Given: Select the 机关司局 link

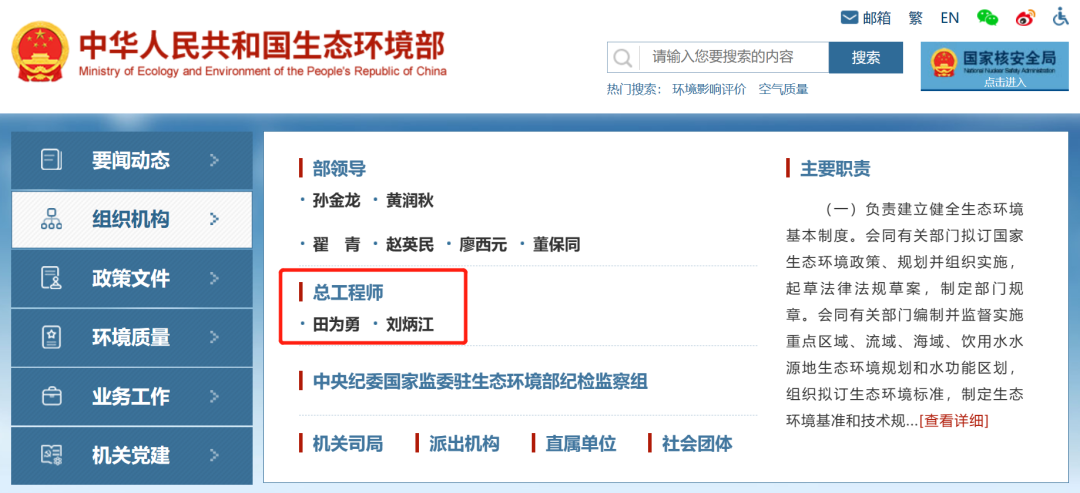Looking at the screenshot, I should (347, 443).
